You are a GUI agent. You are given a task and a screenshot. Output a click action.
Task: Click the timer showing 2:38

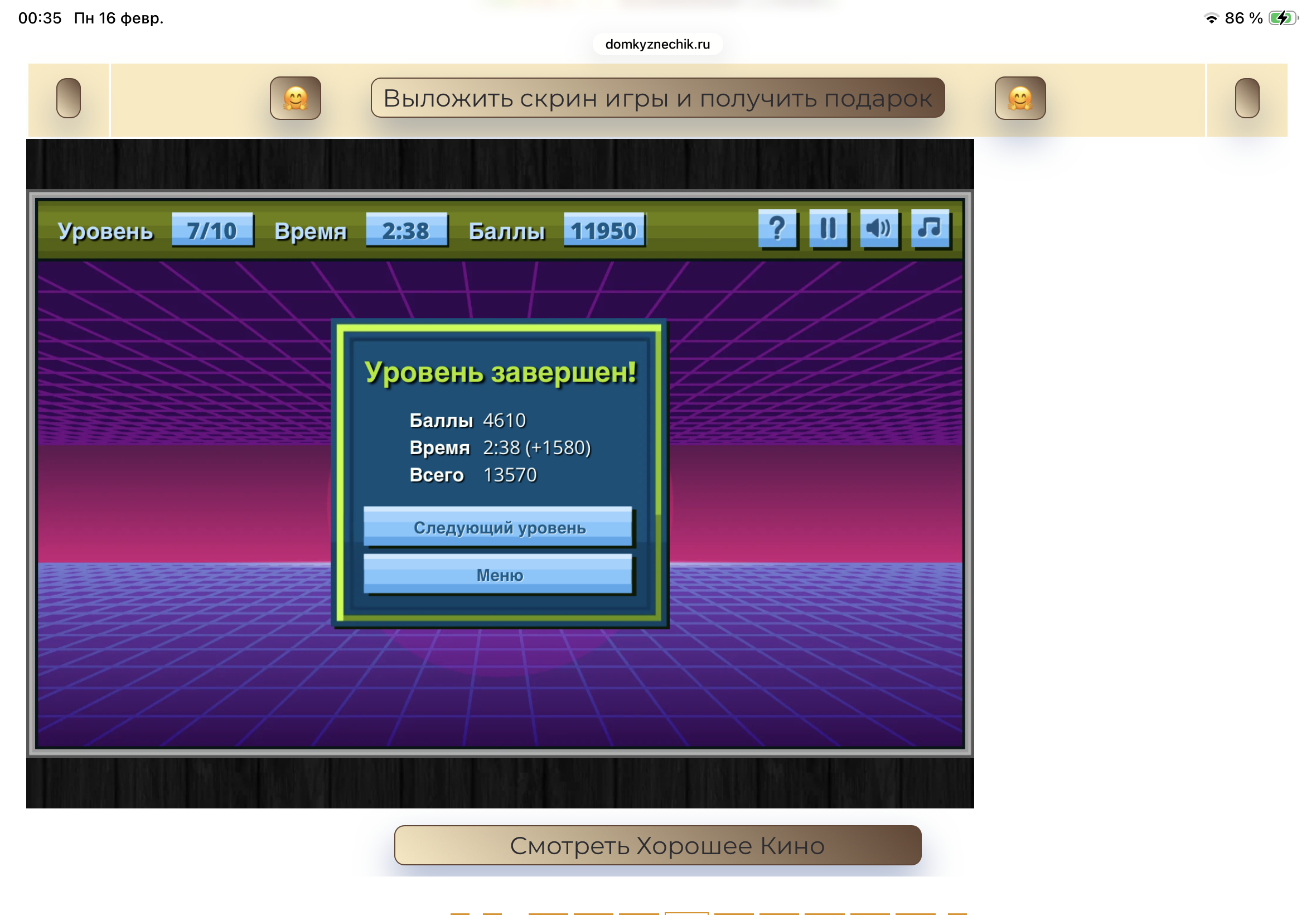tap(405, 230)
